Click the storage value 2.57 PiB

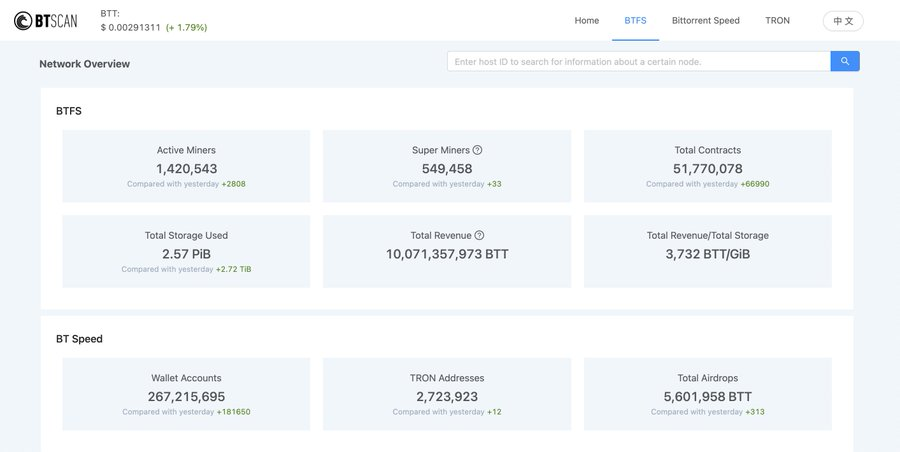[x=187, y=254]
